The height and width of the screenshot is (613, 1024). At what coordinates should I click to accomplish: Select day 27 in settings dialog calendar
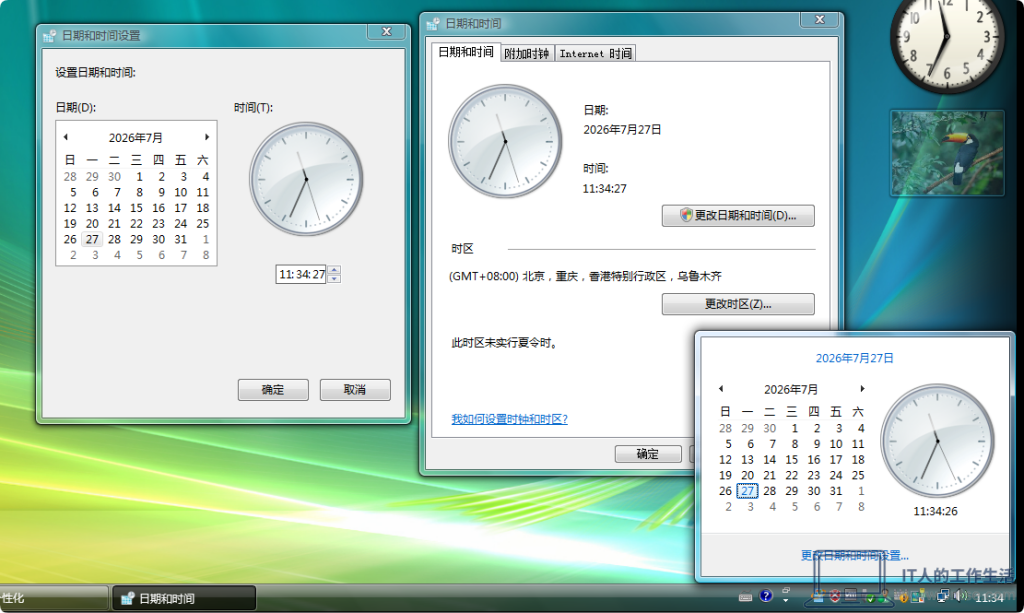click(x=92, y=240)
